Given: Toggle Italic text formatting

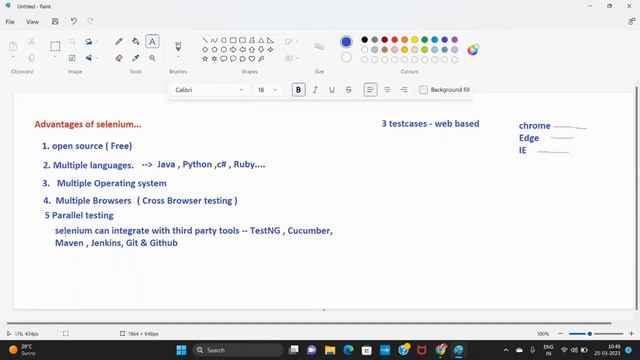Looking at the screenshot, I should click(x=315, y=90).
